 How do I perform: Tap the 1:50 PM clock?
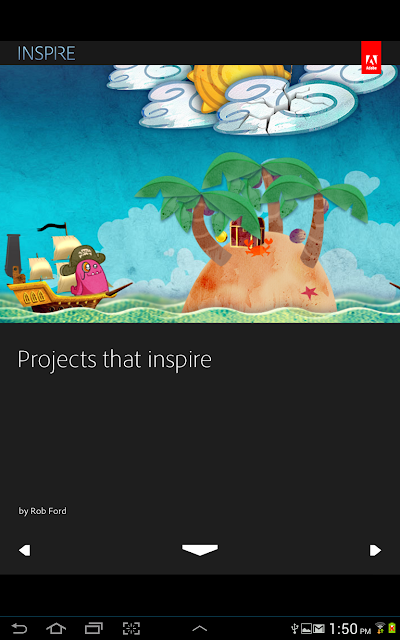(350, 629)
